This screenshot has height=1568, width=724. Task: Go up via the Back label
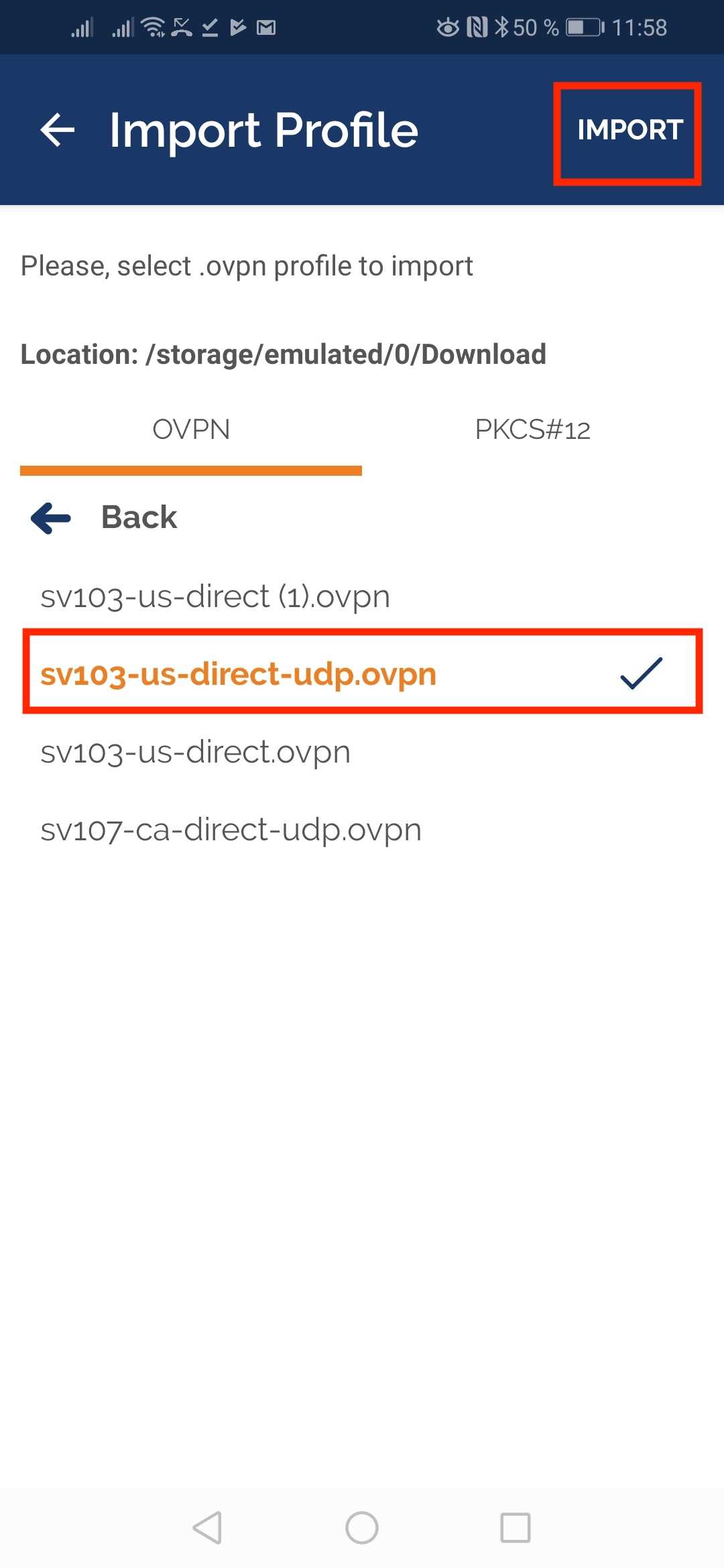click(139, 517)
